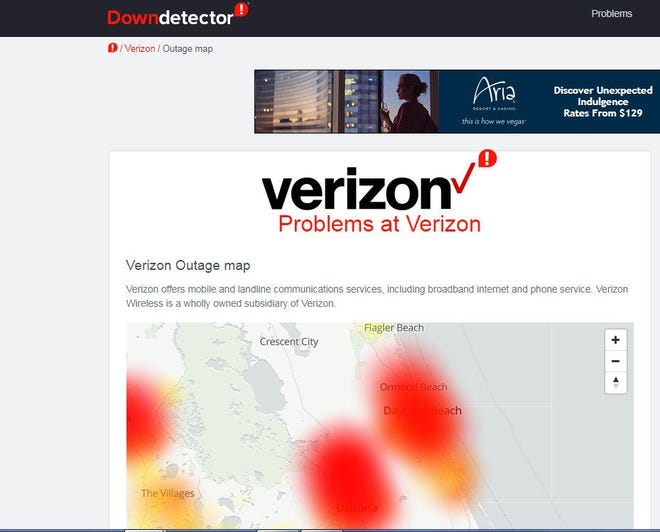The height and width of the screenshot is (532, 660).
Task: Click the red exclamation badge beside Verizon logo
Action: [487, 158]
